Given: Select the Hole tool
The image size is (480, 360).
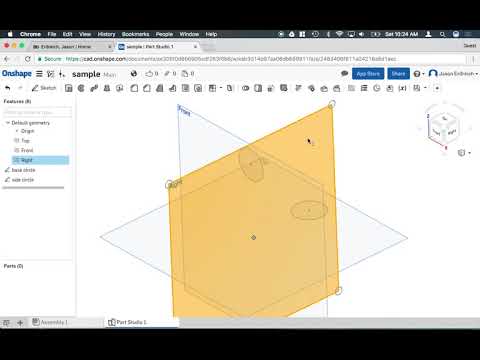Looking at the screenshot, I should click(198, 88).
